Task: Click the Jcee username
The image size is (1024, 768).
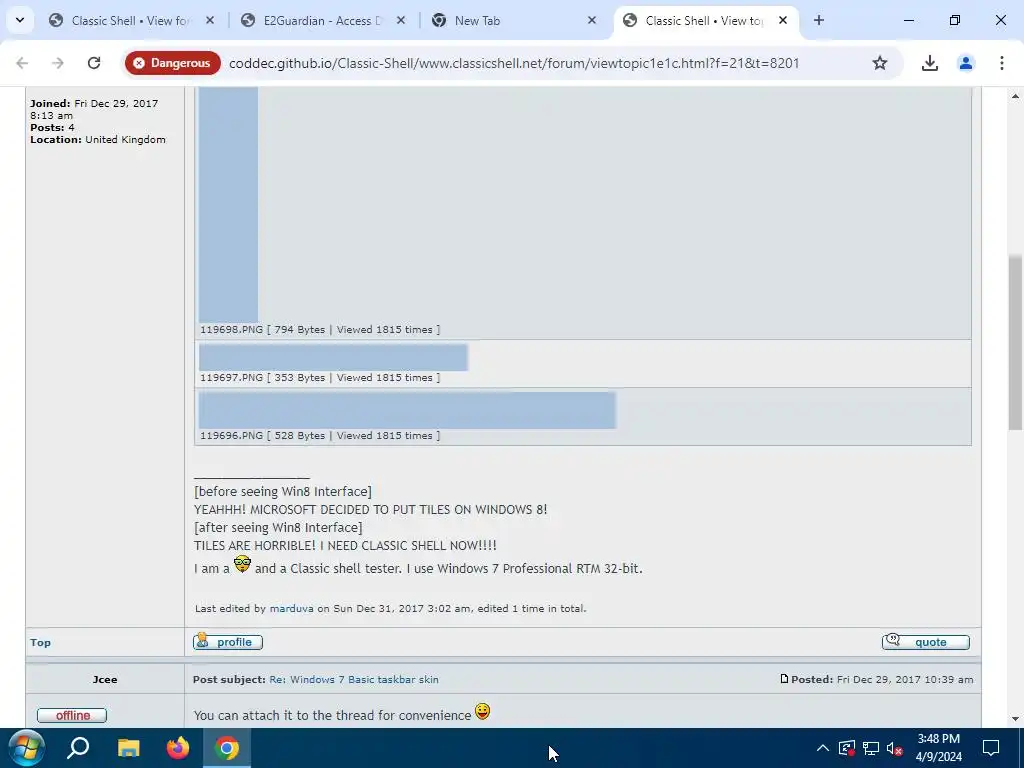Action: pyautogui.click(x=104, y=679)
